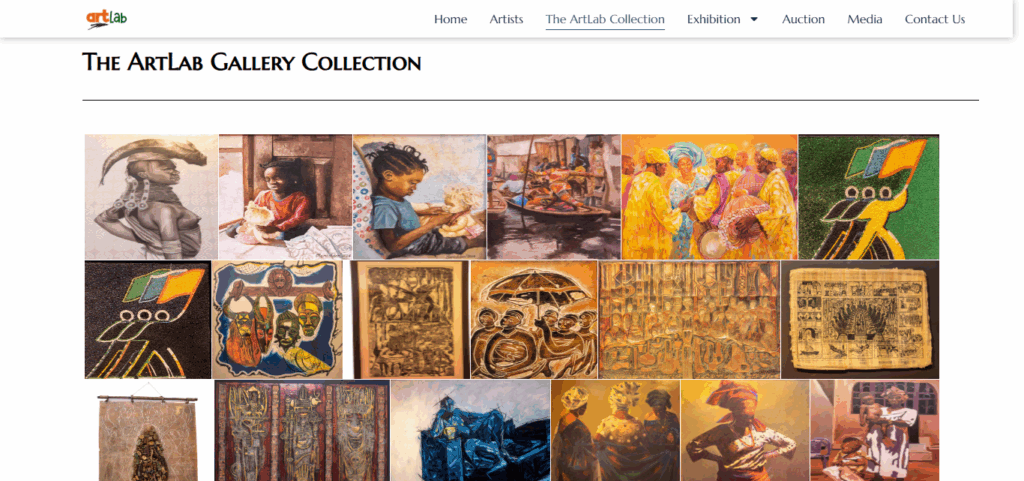This screenshot has width=1024, height=481.
Task: Expand the Exhibition dropdown arrow
Action: [754, 19]
